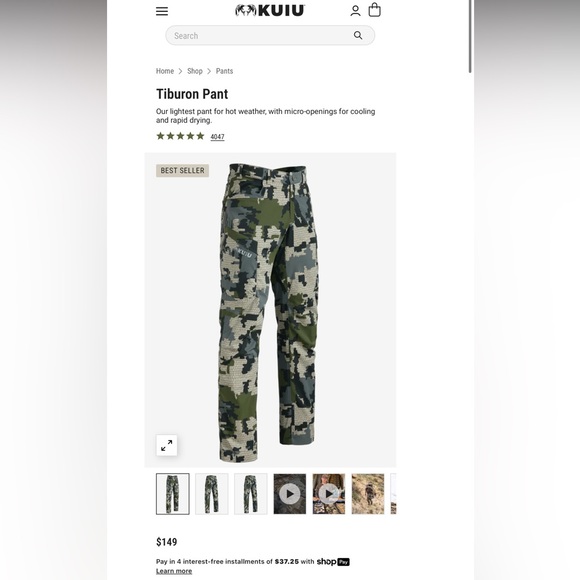The image size is (580, 580).
Task: Open the hamburger navigation menu
Action: click(x=162, y=11)
